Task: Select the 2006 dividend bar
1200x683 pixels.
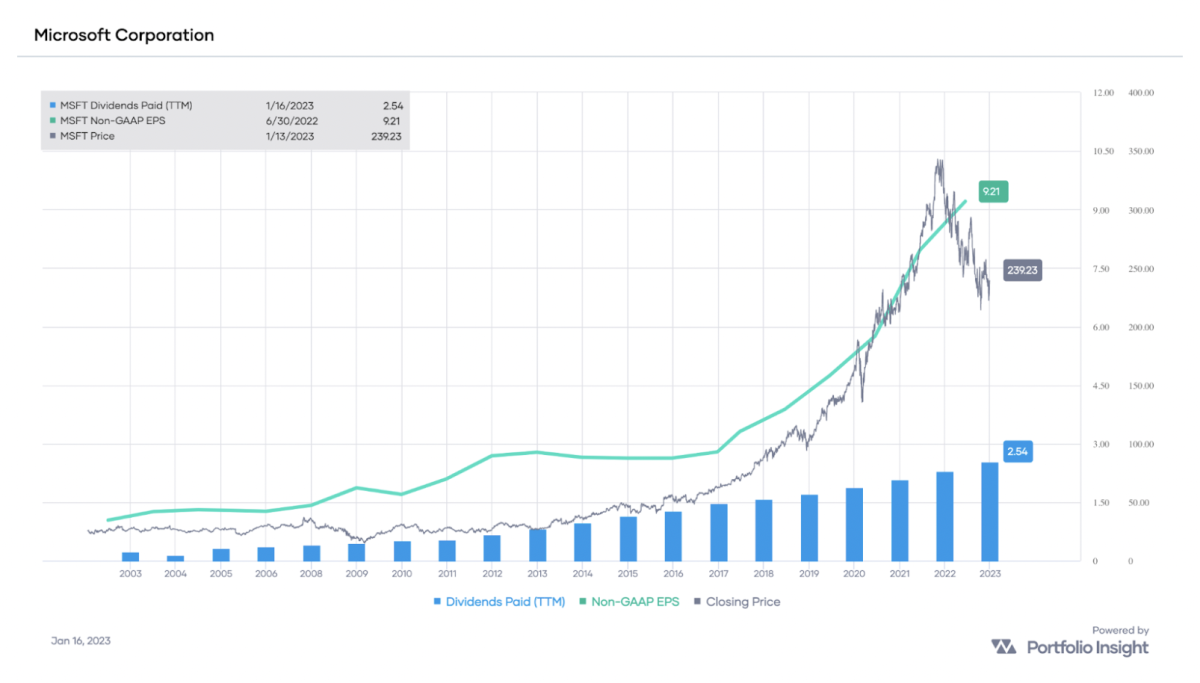Action: coord(266,554)
